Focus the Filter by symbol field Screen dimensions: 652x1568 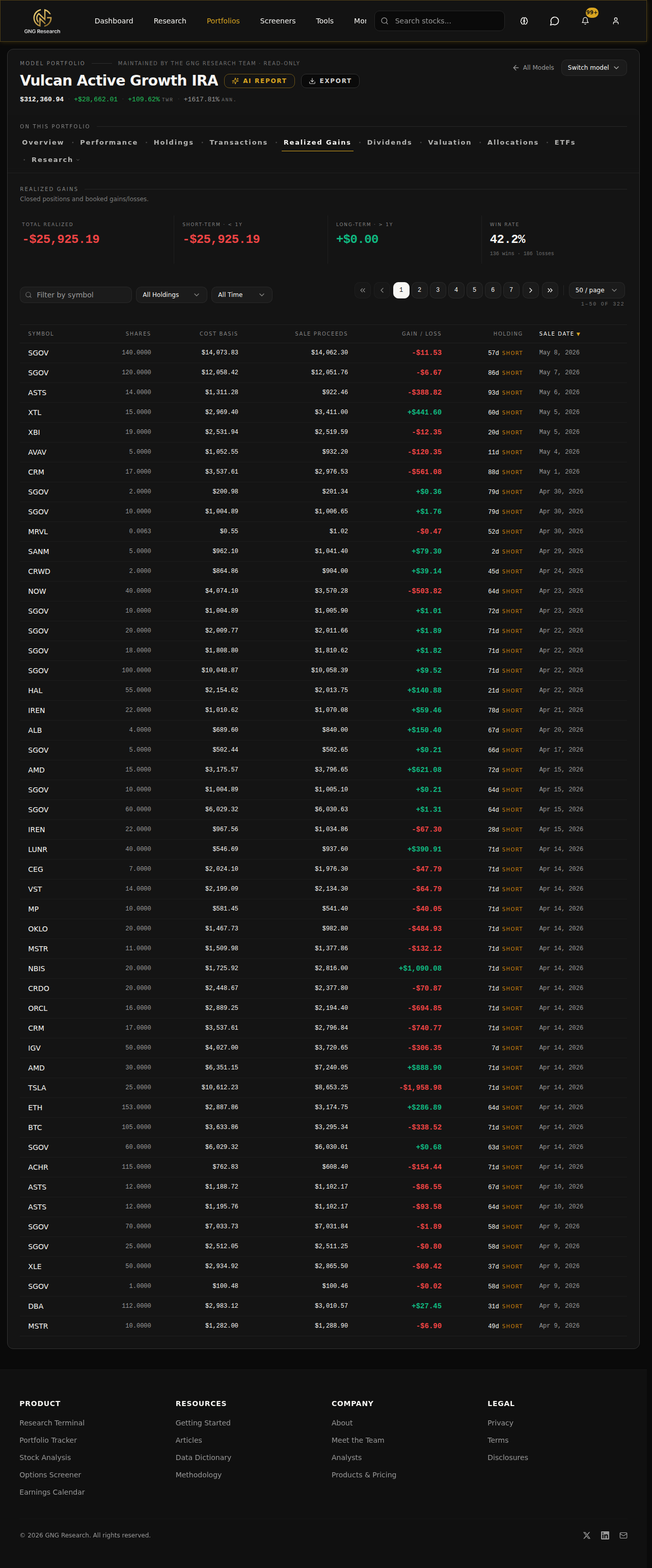click(76, 295)
